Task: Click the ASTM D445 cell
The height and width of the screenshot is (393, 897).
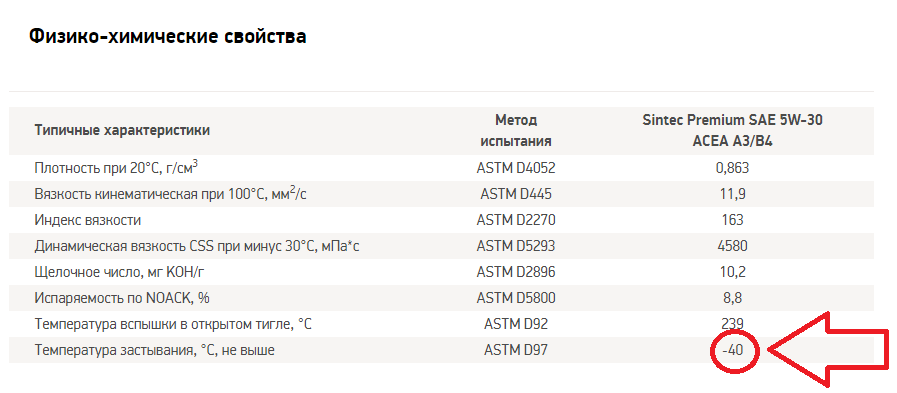Action: [516, 194]
